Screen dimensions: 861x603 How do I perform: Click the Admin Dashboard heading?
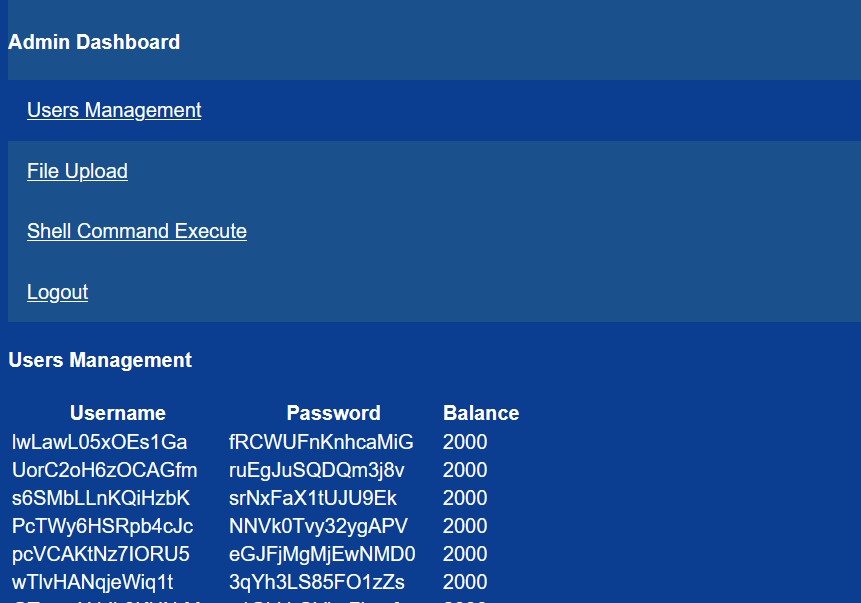pos(94,42)
